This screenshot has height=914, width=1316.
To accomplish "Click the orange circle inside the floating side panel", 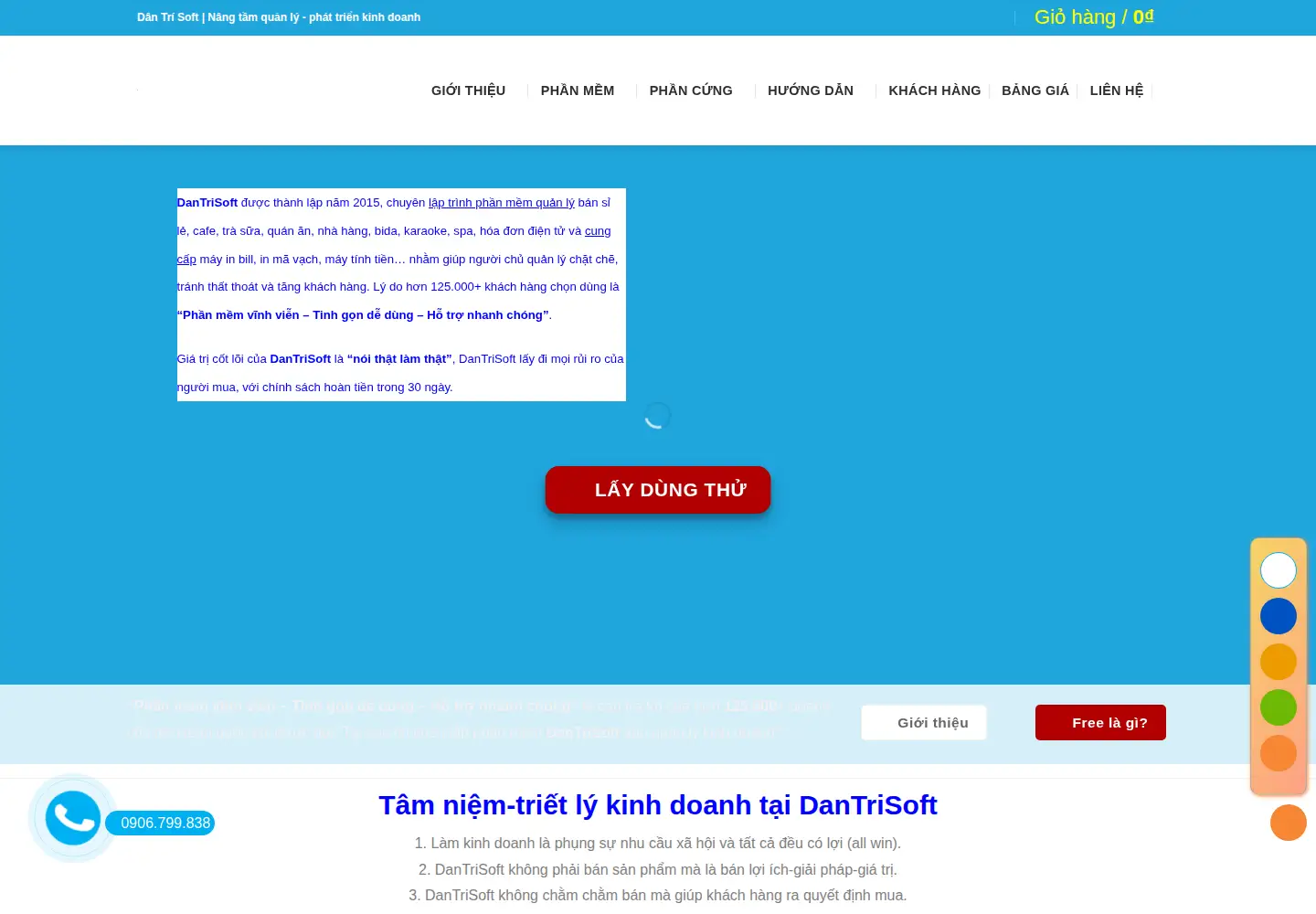I will (x=1279, y=753).
